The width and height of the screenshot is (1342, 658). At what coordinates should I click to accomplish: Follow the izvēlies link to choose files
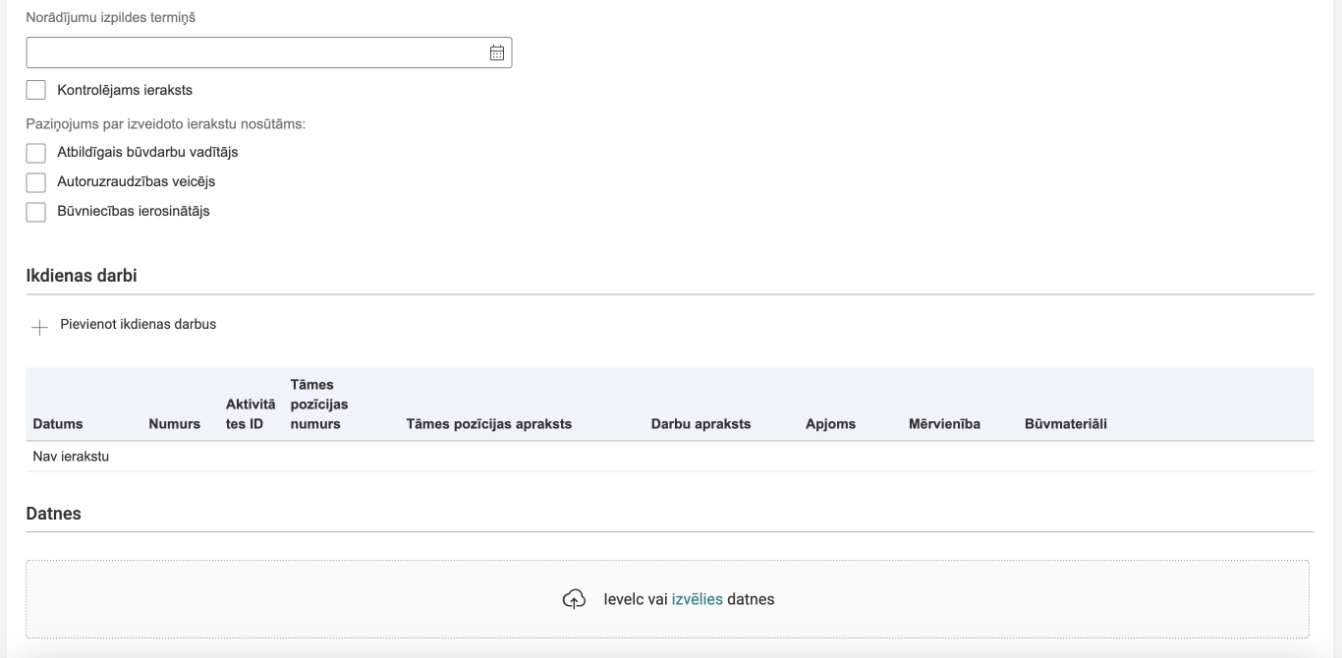697,600
